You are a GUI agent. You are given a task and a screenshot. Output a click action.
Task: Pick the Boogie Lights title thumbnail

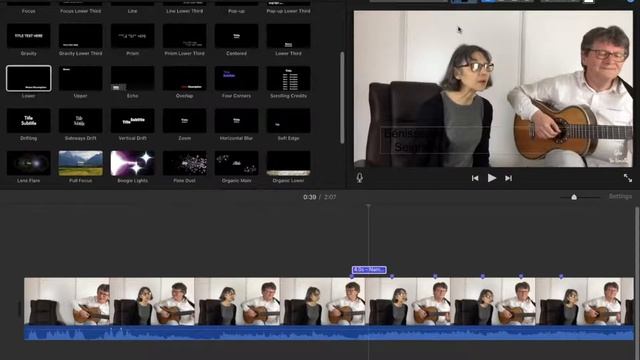pos(132,163)
